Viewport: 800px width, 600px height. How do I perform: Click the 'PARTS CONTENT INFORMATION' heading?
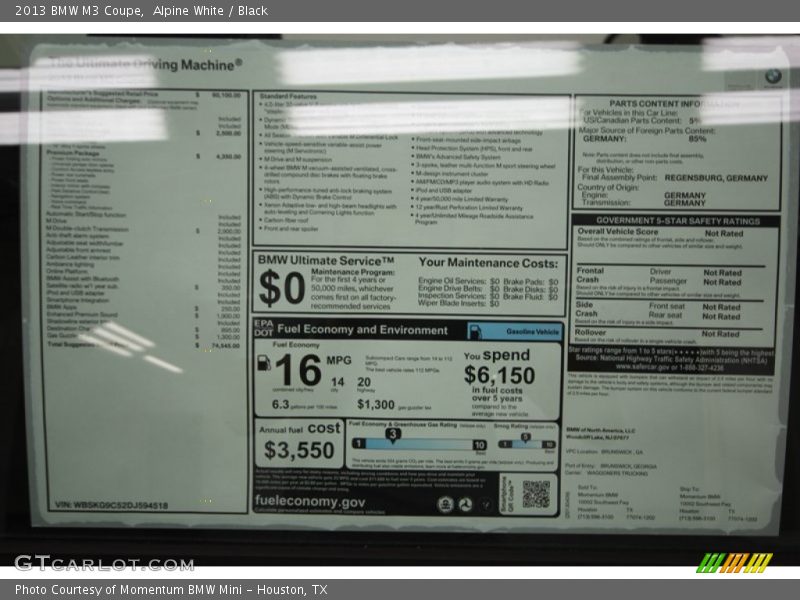[x=673, y=104]
